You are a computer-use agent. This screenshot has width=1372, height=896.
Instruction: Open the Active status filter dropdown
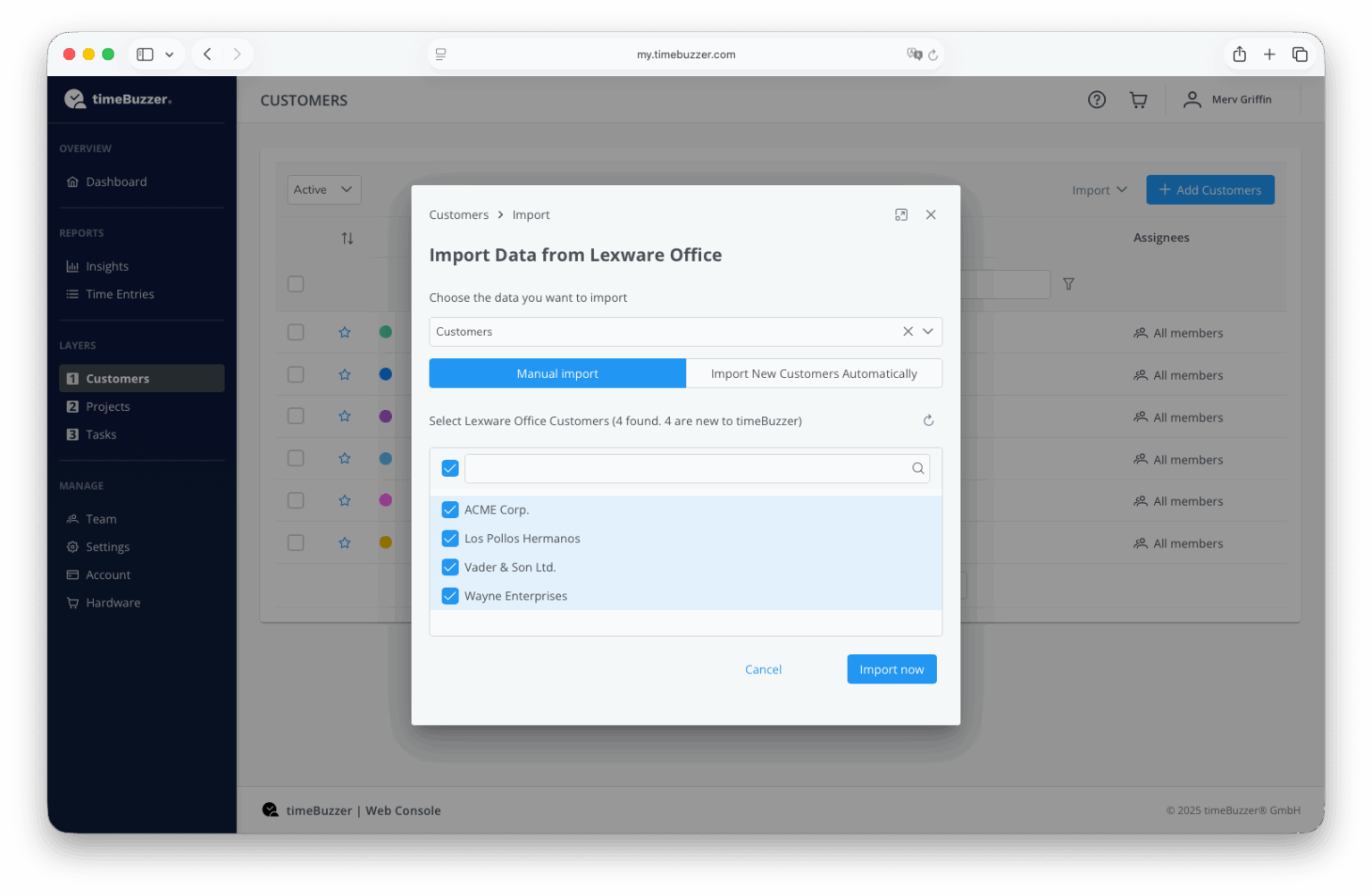pos(323,189)
